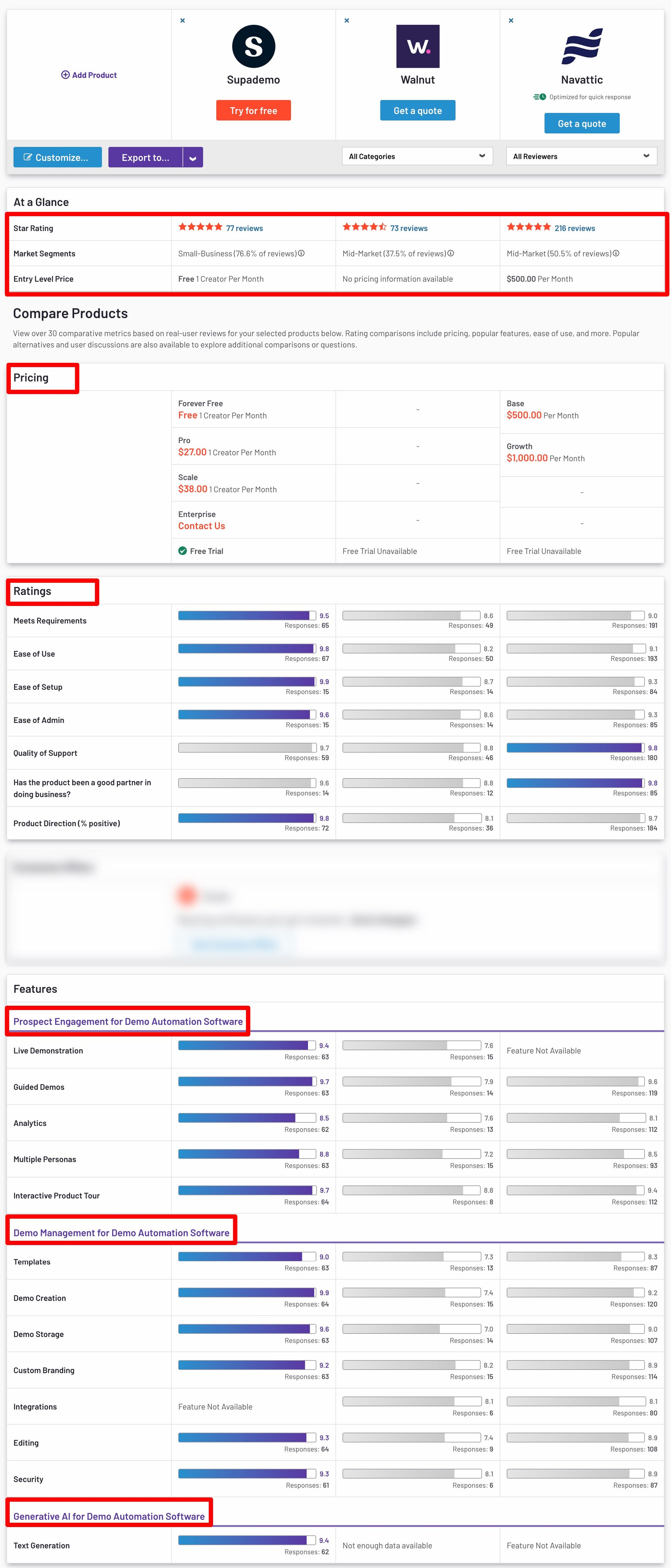
Task: Click the Supademo logo
Action: click(253, 46)
